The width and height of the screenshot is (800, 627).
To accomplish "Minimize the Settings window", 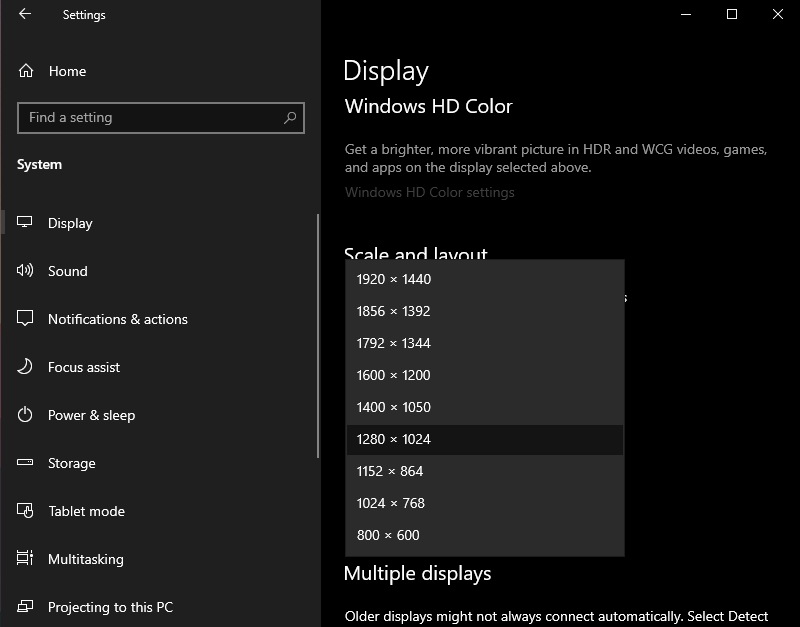I will pos(686,14).
